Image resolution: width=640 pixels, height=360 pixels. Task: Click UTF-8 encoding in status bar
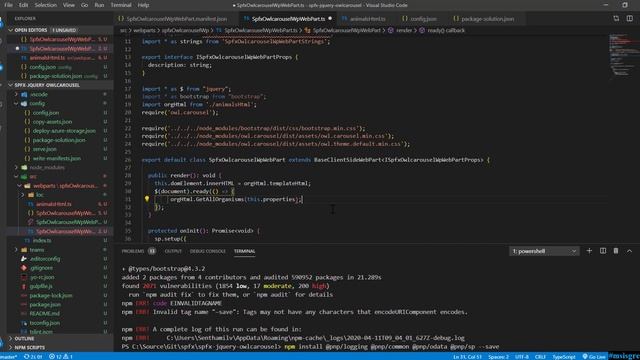[x=522, y=356]
